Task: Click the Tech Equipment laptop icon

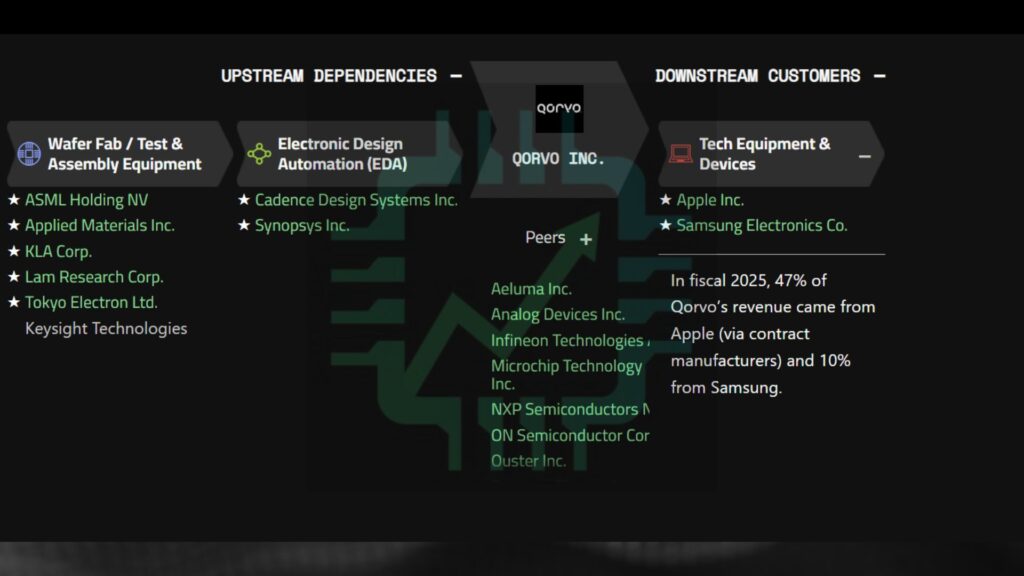Action: point(681,154)
